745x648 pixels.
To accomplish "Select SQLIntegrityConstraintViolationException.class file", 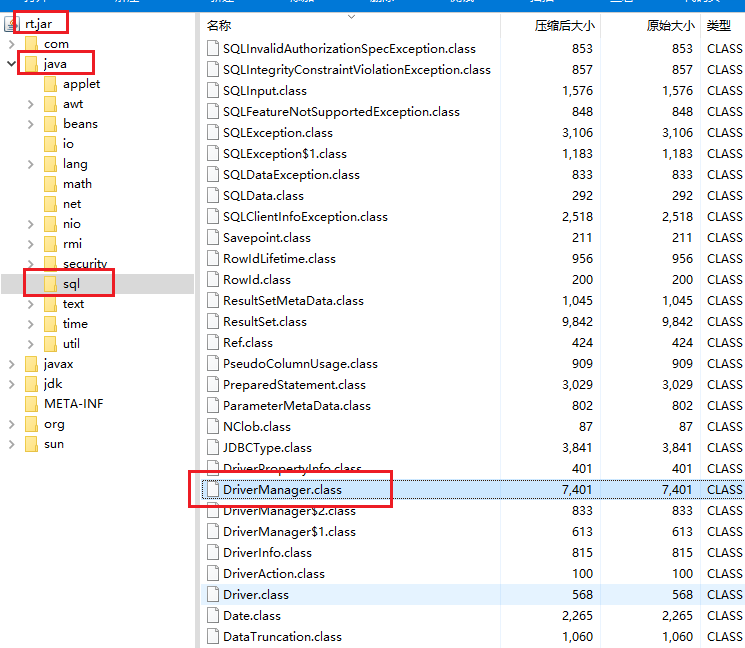I will click(357, 70).
